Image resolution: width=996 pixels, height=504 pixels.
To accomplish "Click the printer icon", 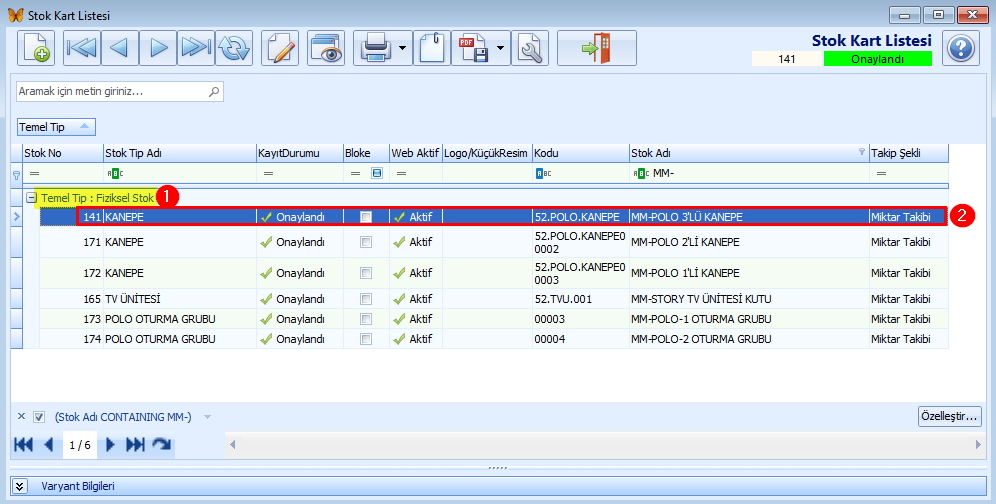I will pyautogui.click(x=375, y=48).
